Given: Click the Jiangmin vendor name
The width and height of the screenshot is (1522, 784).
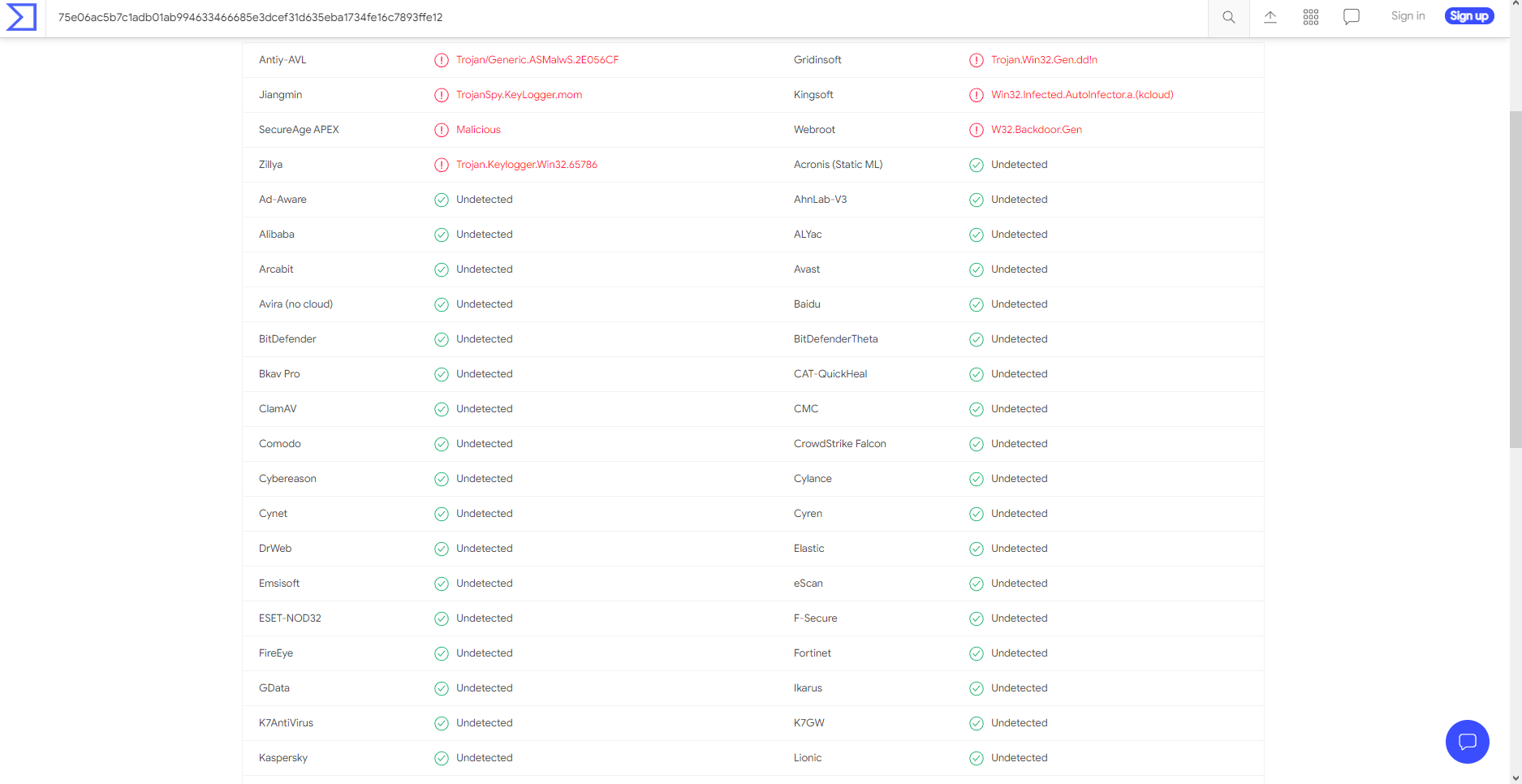Looking at the screenshot, I should [x=280, y=95].
